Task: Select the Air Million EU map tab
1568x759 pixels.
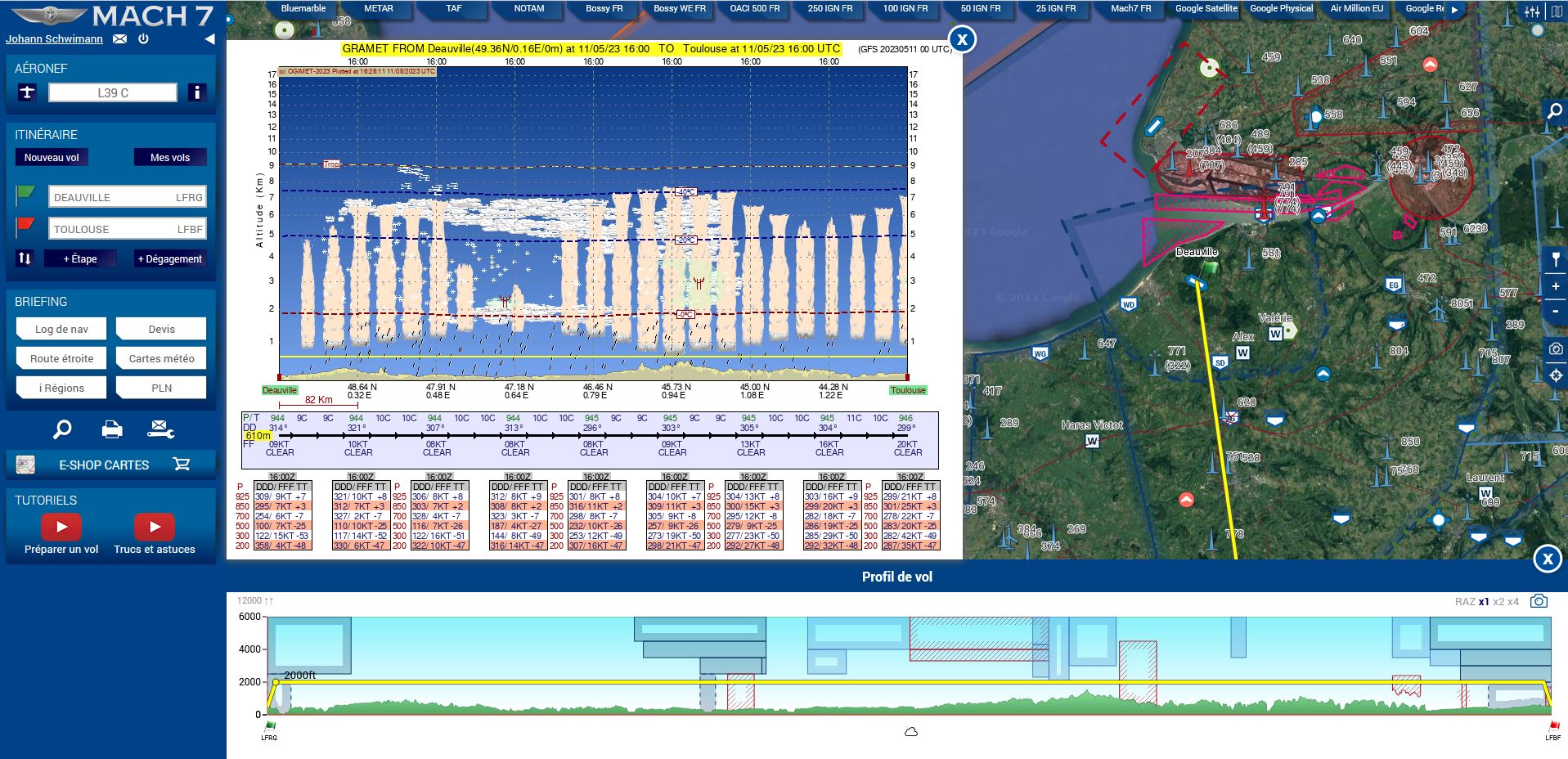Action: click(x=1357, y=8)
